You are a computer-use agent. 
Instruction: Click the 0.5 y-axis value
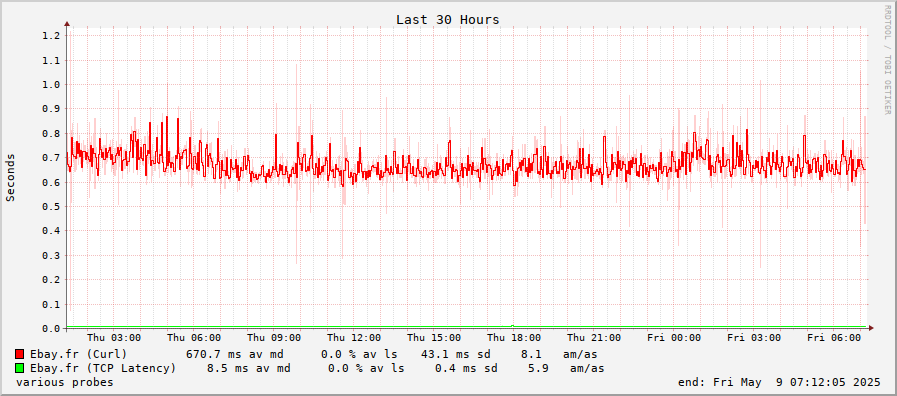[x=51, y=207]
